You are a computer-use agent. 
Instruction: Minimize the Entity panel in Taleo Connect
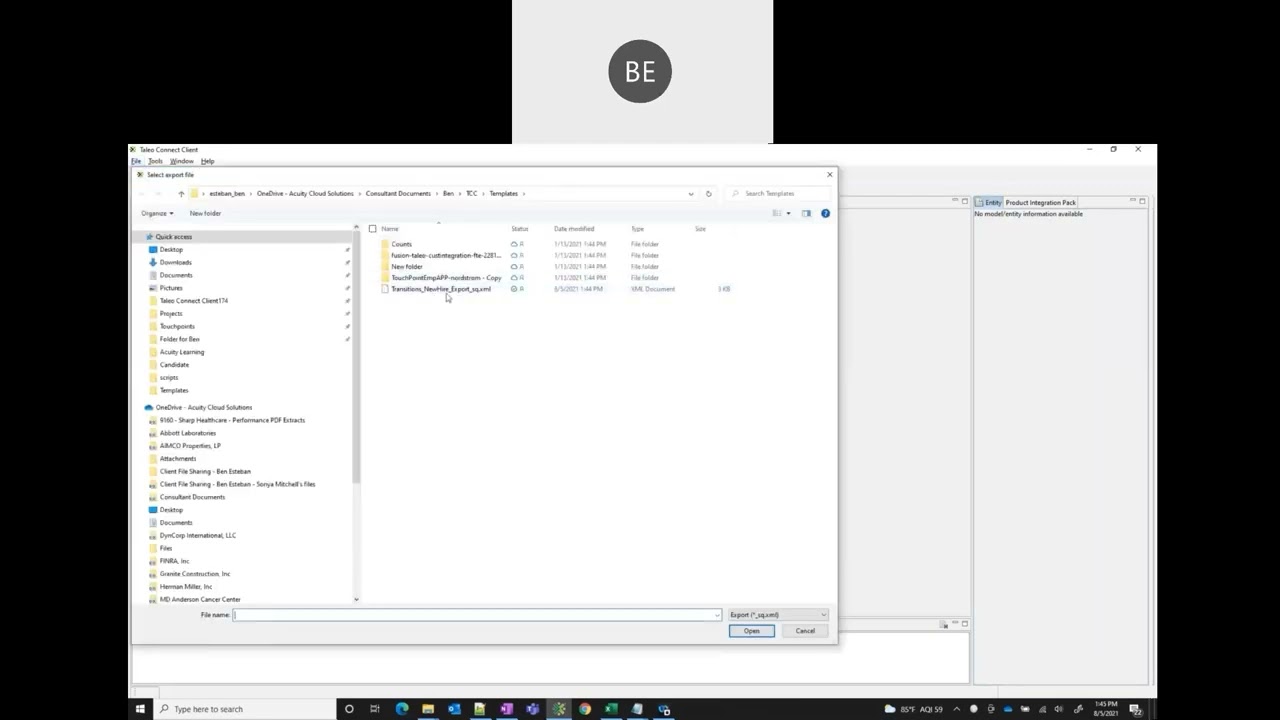(1132, 202)
